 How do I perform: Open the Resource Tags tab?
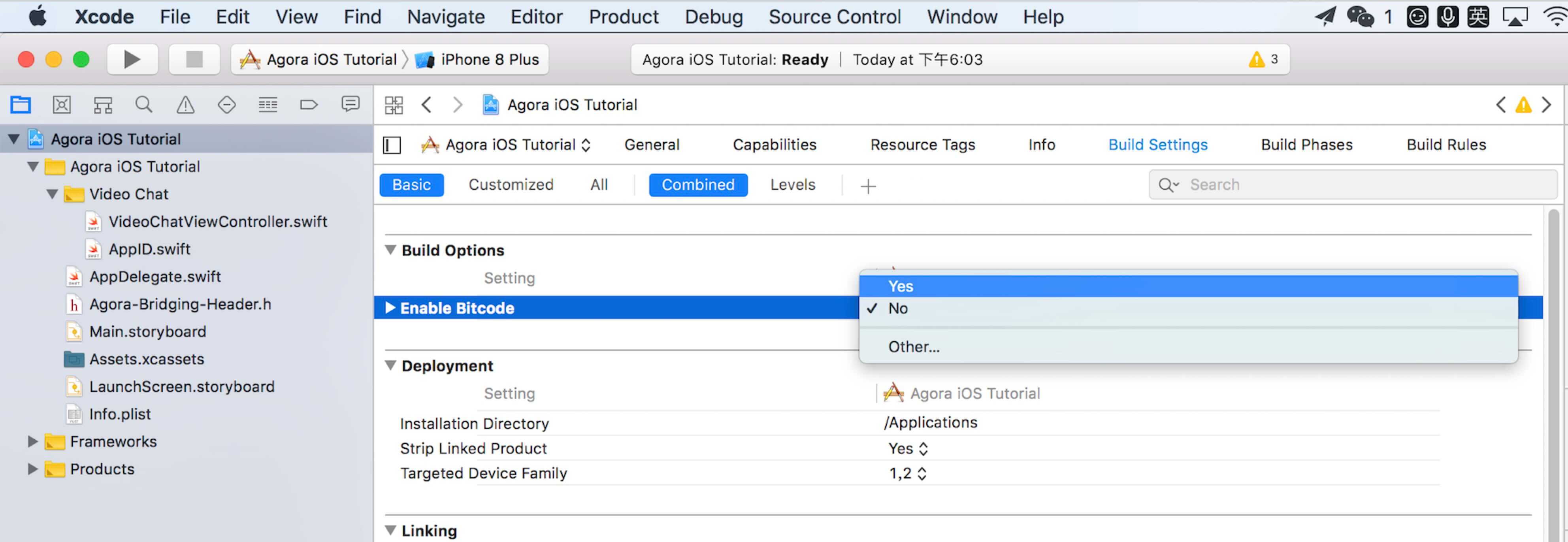922,145
